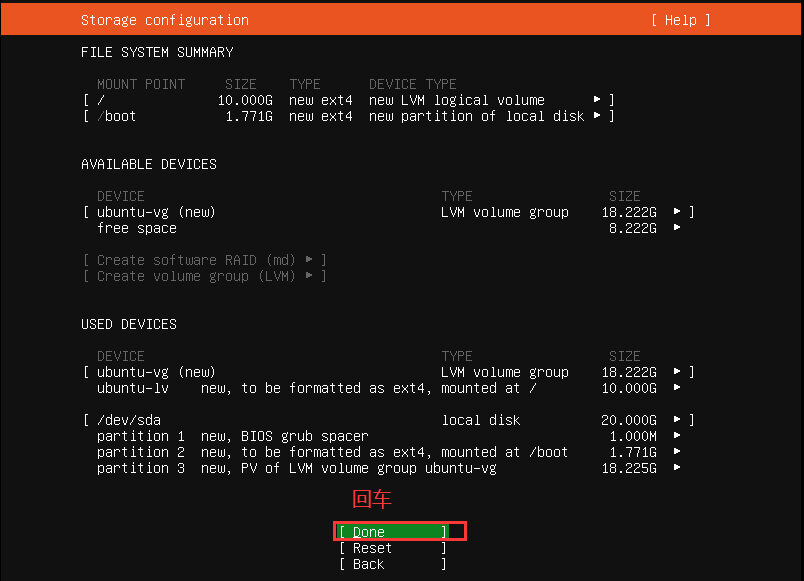Open arrow for partition 1 BIOS grub spacer

click(677, 436)
